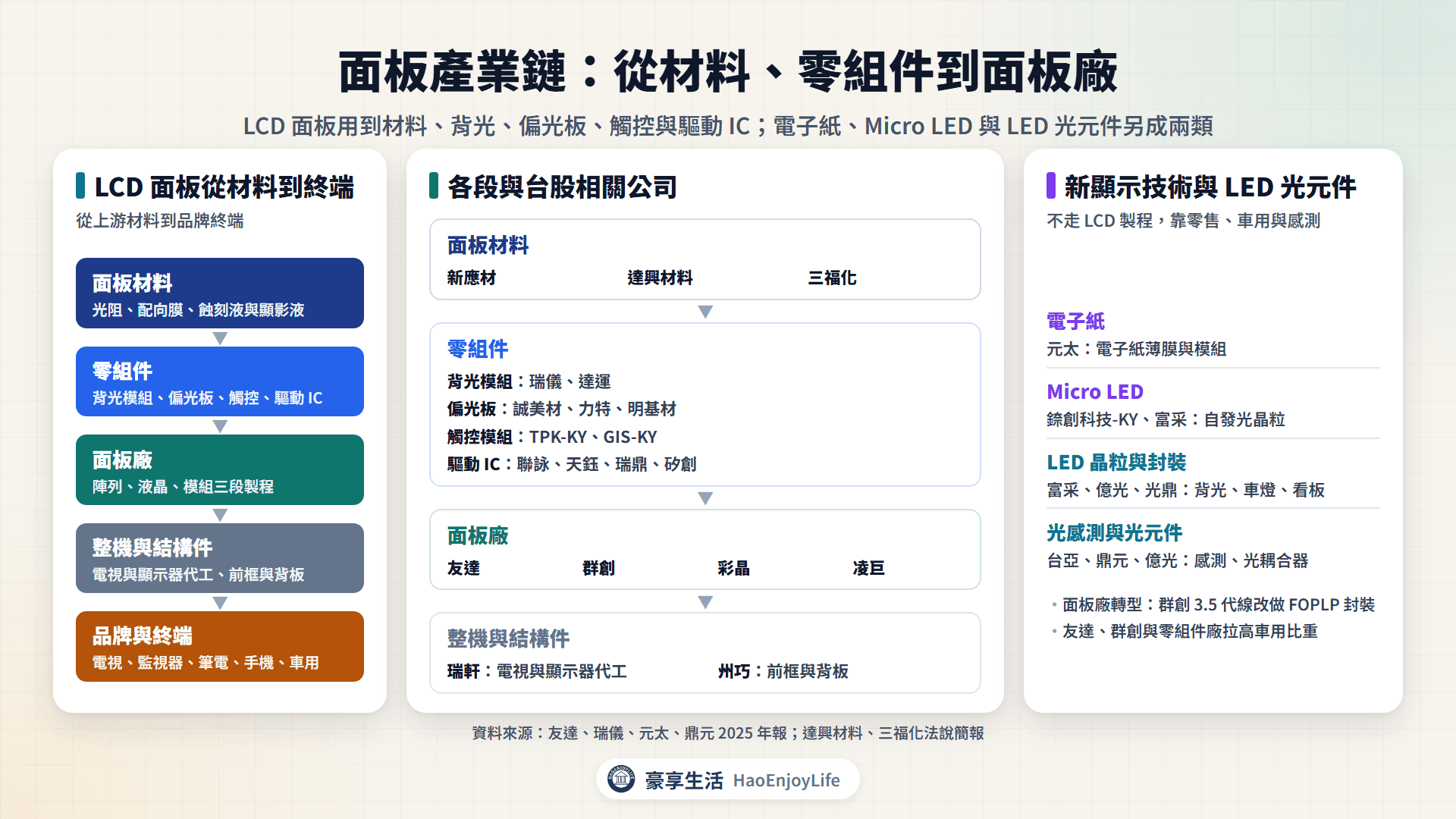This screenshot has height=819, width=1456.
Task: Click panel maker 群創
Action: click(x=598, y=568)
